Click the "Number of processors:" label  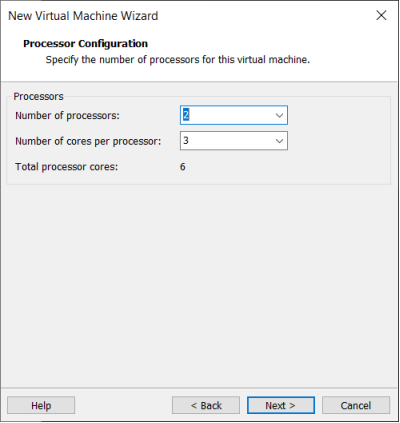coord(67,116)
